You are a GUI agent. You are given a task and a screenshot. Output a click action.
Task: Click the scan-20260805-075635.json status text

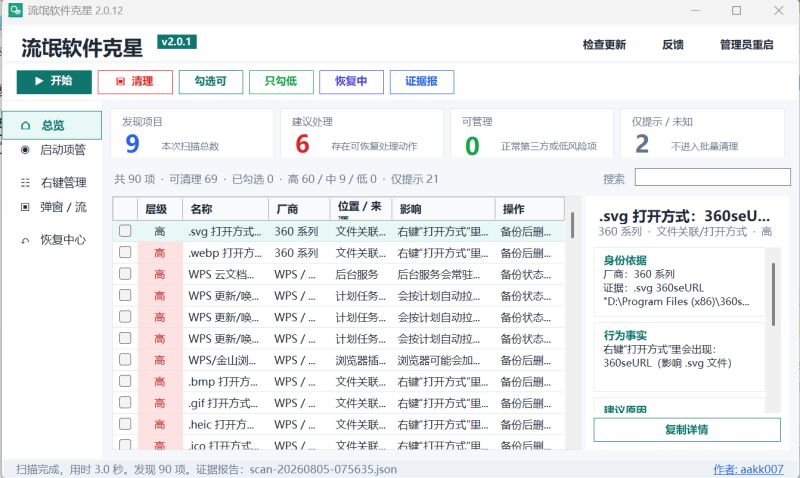323,469
